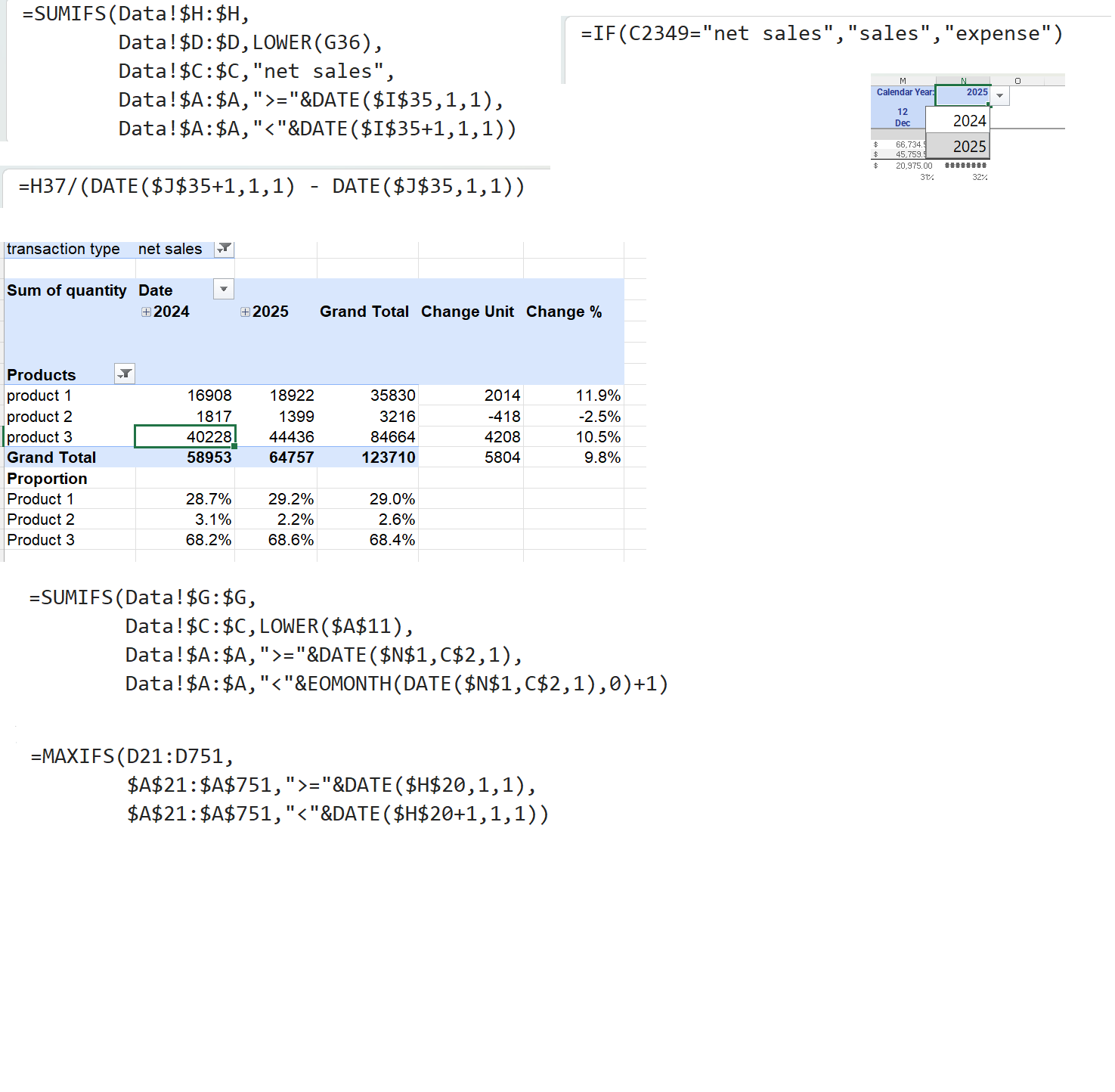1115x1092 pixels.
Task: Open the Date field dropdown
Action: point(223,289)
